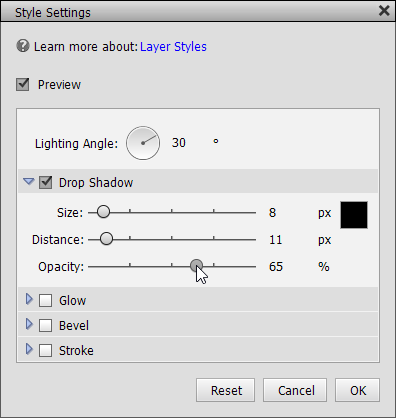The image size is (396, 418).
Task: Click the help question mark icon
Action: click(x=23, y=46)
